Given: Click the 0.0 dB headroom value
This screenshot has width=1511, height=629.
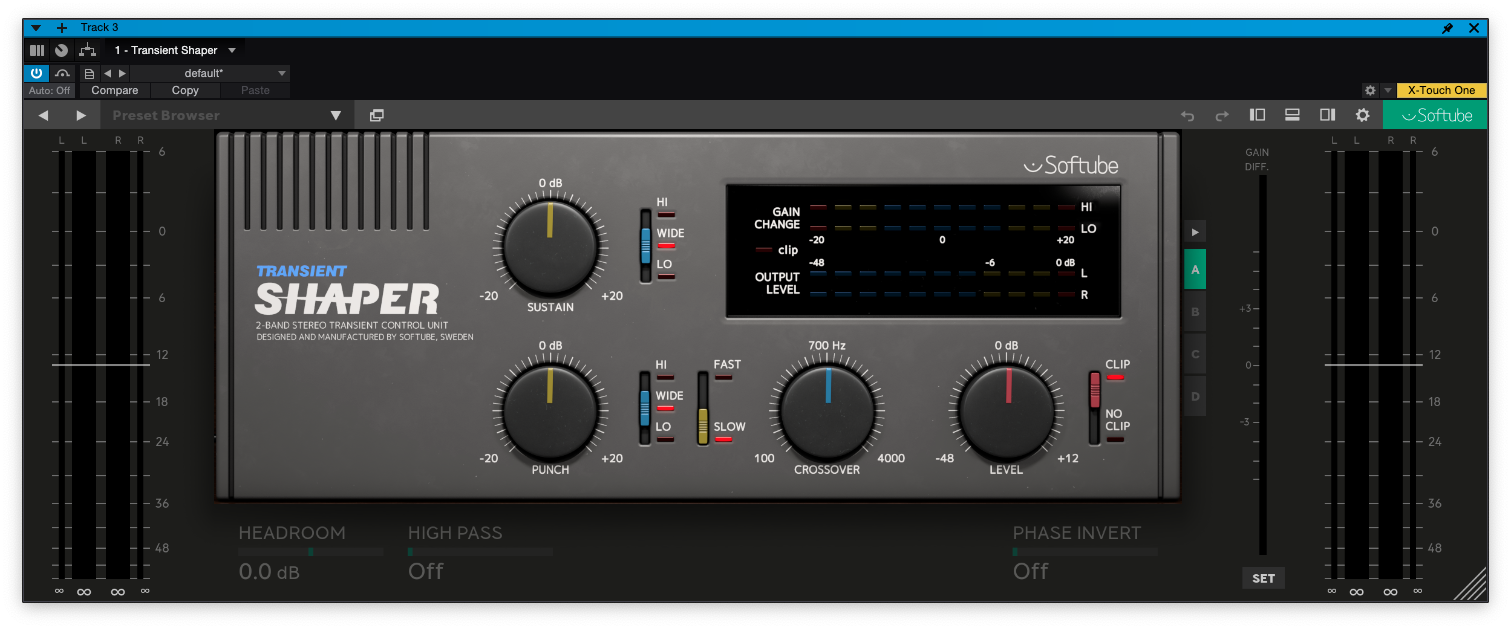Looking at the screenshot, I should (x=269, y=572).
